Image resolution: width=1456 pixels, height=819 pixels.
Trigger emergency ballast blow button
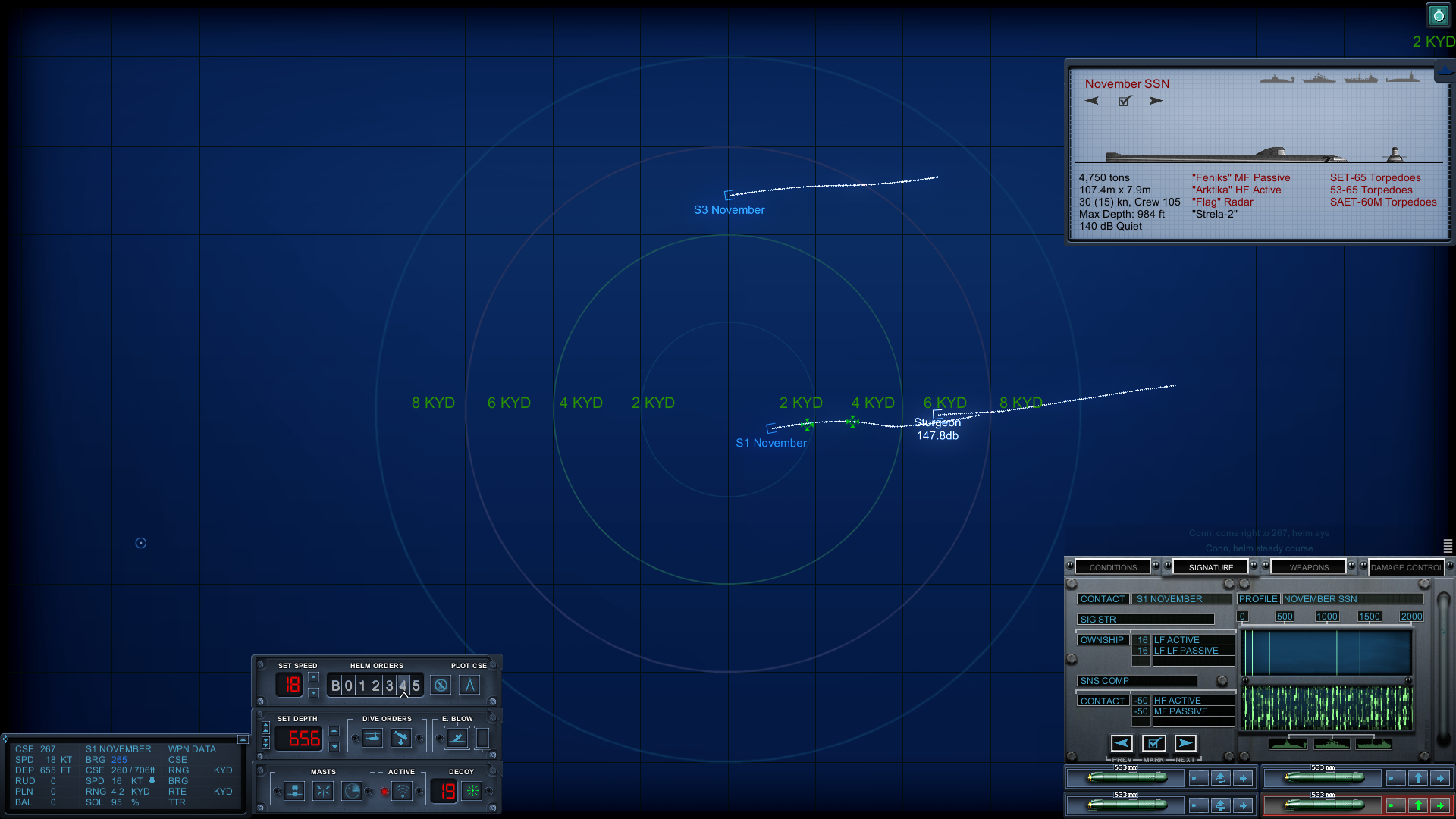click(x=457, y=738)
